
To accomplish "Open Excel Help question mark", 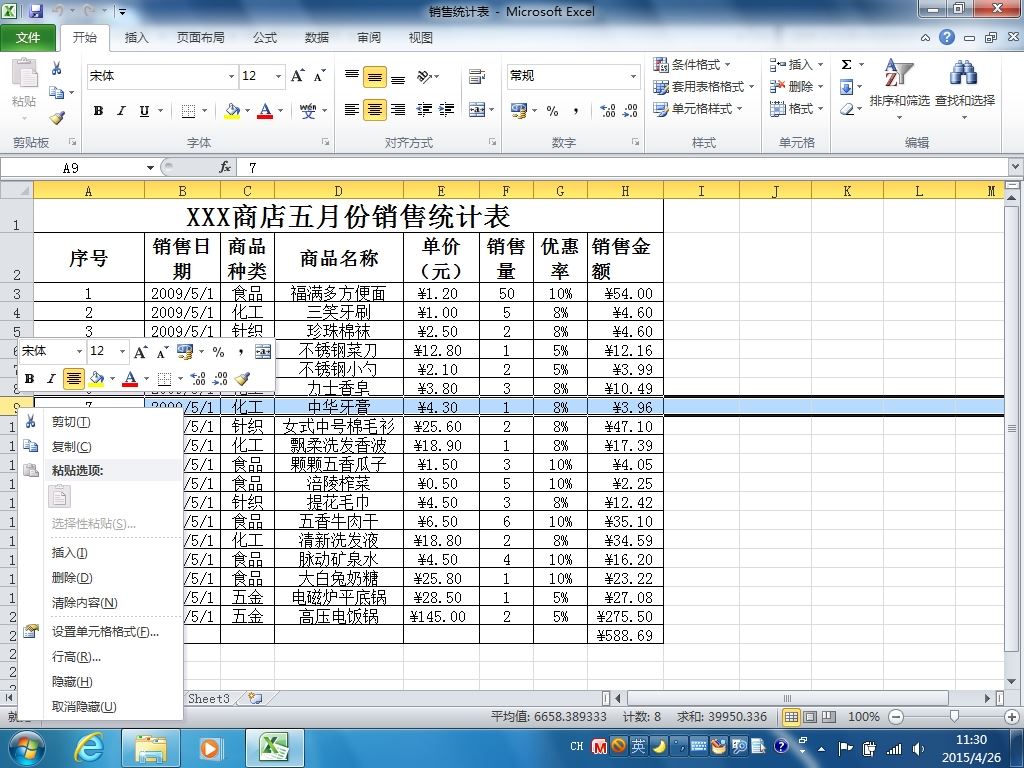I will click(x=947, y=37).
